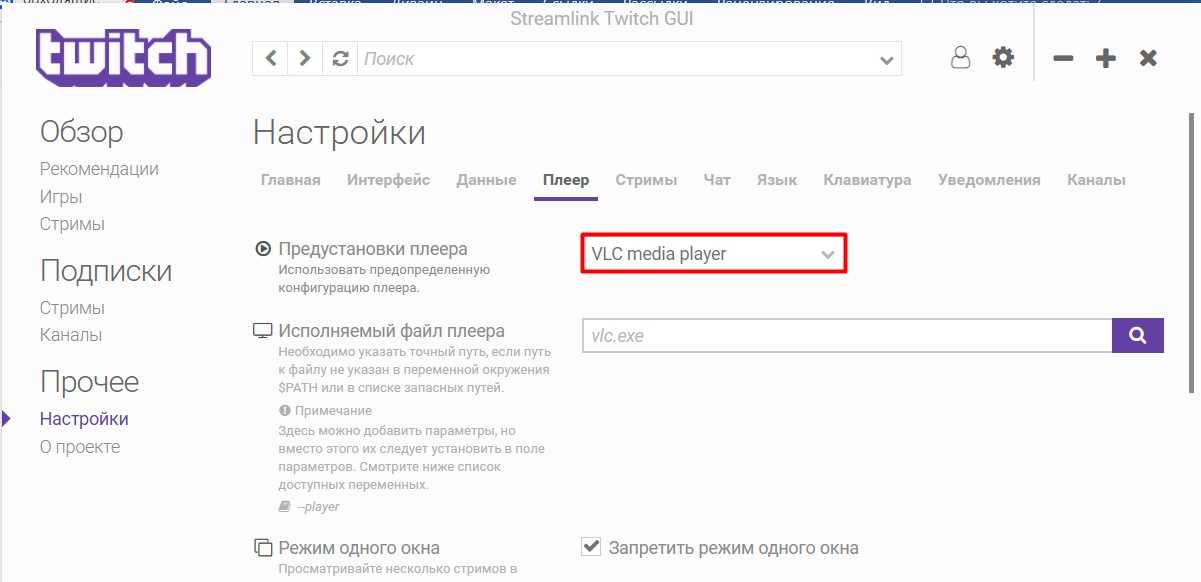This screenshot has height=582, width=1201.
Task: Click the Исполняемый файл плеера label
Action: pyautogui.click(x=392, y=330)
